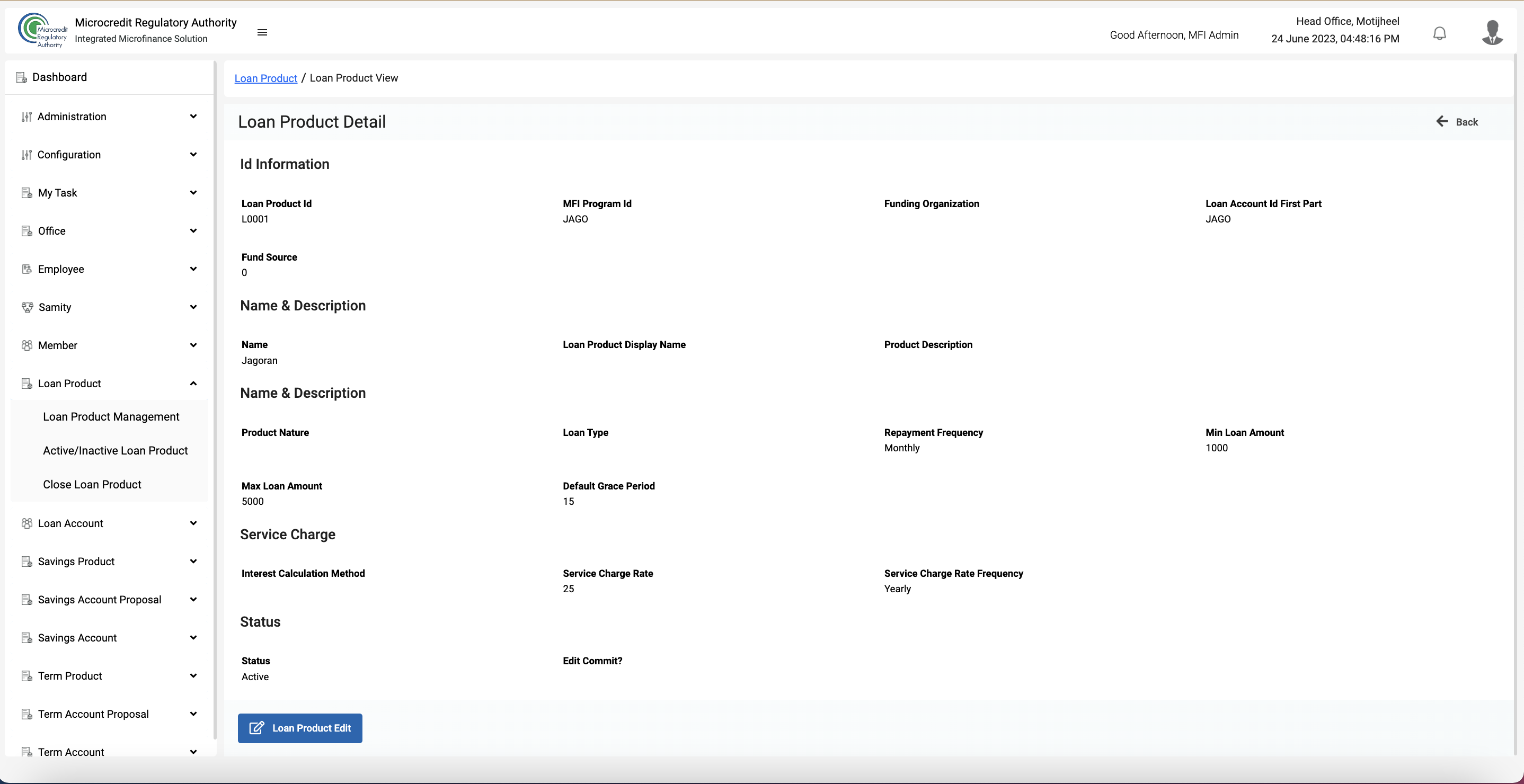The width and height of the screenshot is (1524, 784).
Task: Click the Service Charge Rate Frequency value Yearly
Action: pos(897,589)
